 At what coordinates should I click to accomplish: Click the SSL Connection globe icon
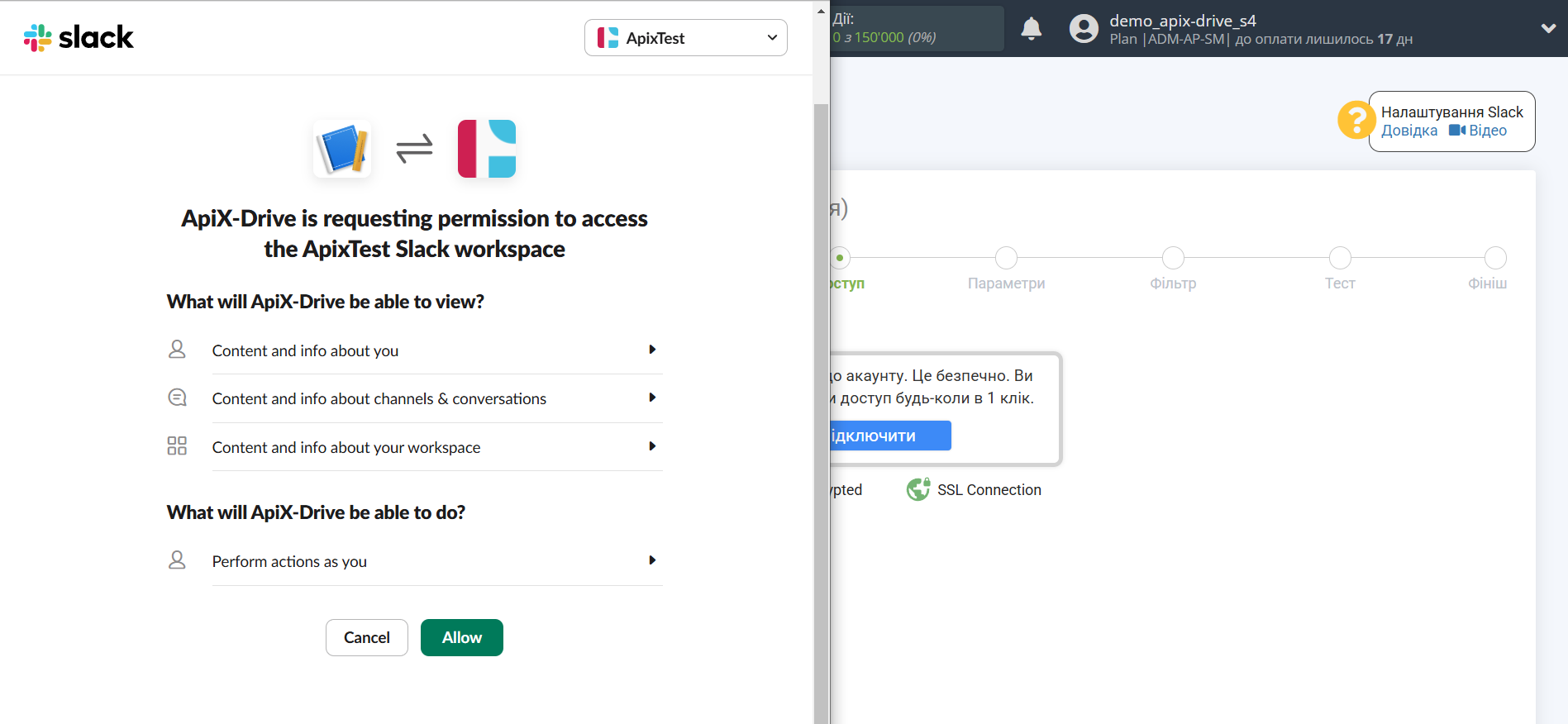[918, 489]
